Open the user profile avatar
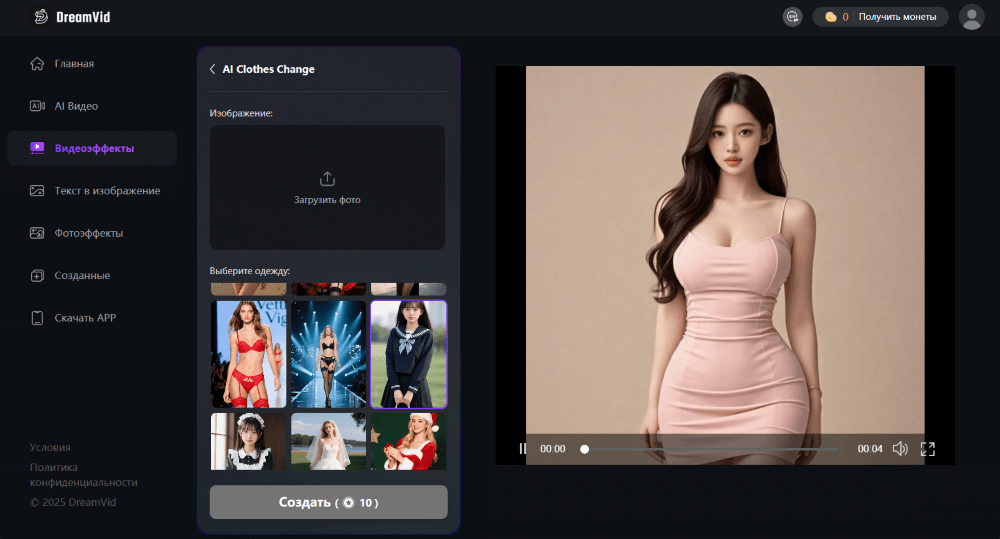The width and height of the screenshot is (1000, 539). [971, 17]
